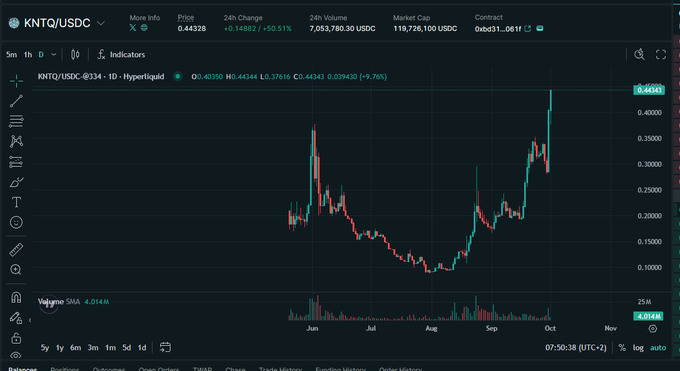Set chart range to 5d
The width and height of the screenshot is (680, 371).
coord(127,348)
